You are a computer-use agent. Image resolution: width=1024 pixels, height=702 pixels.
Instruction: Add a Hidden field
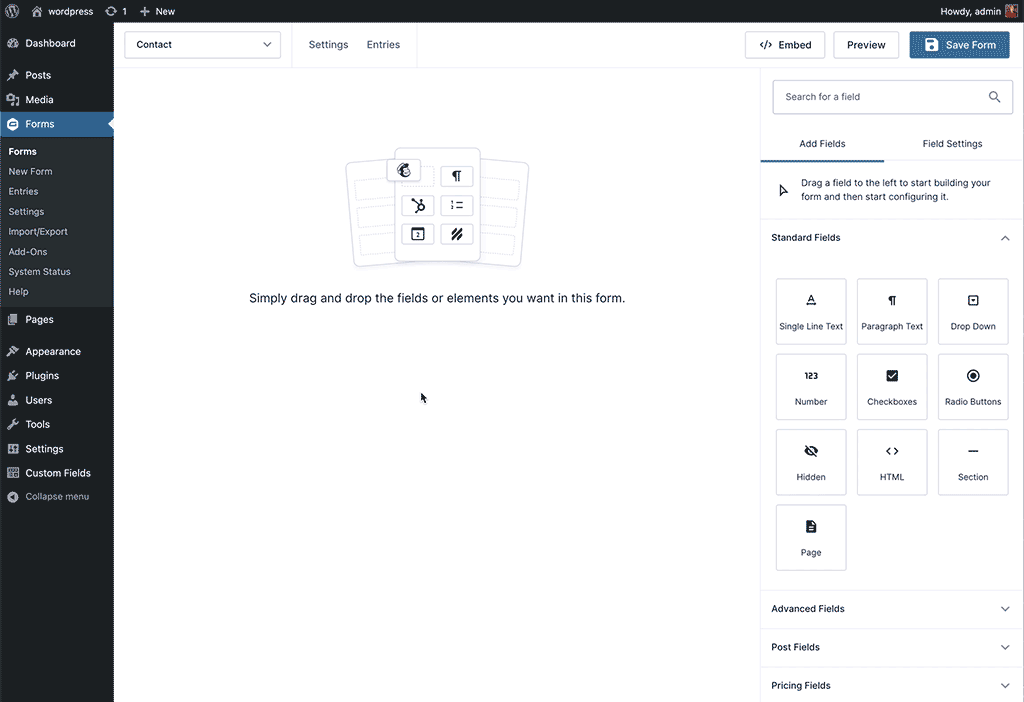(810, 462)
